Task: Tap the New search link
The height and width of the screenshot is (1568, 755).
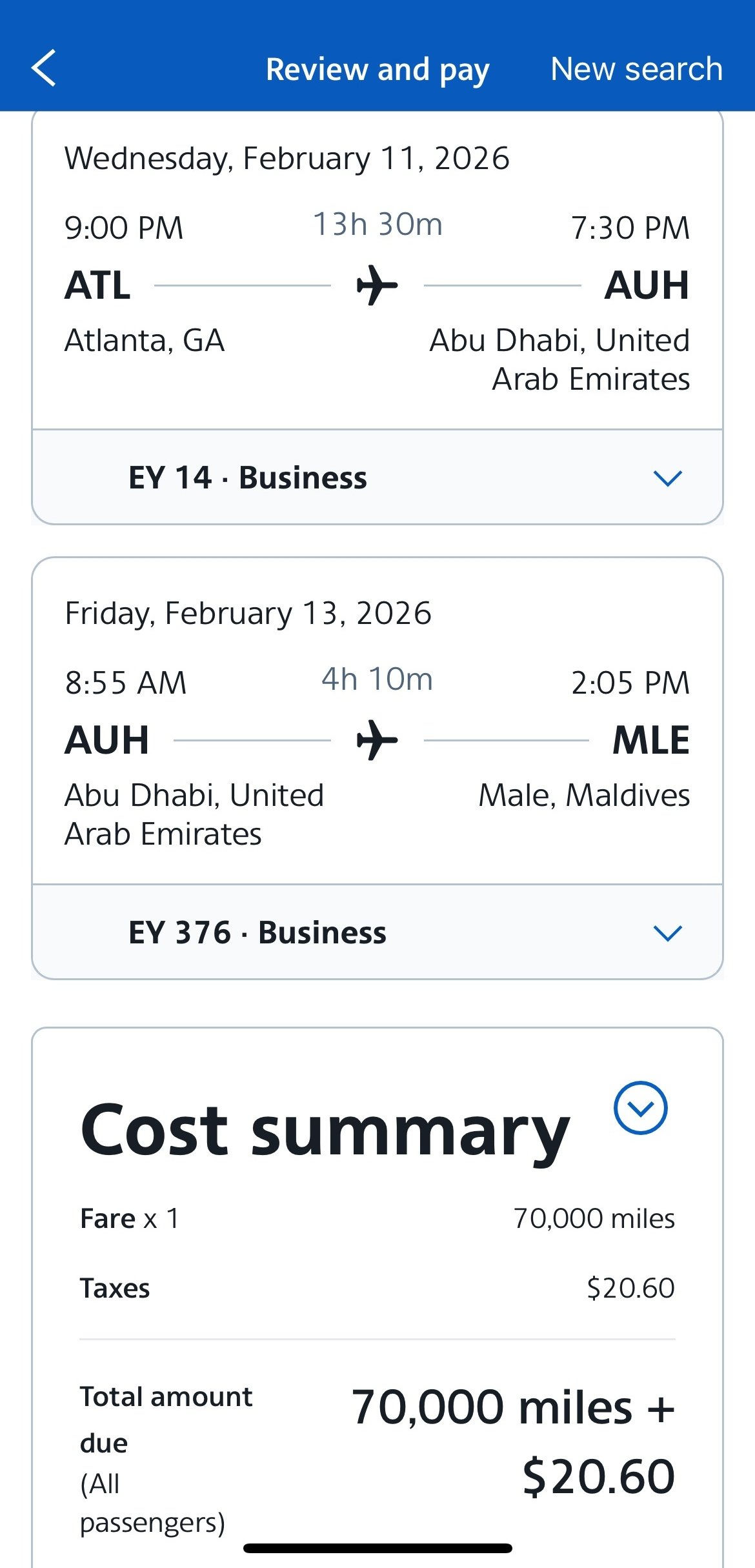Action: 636,69
